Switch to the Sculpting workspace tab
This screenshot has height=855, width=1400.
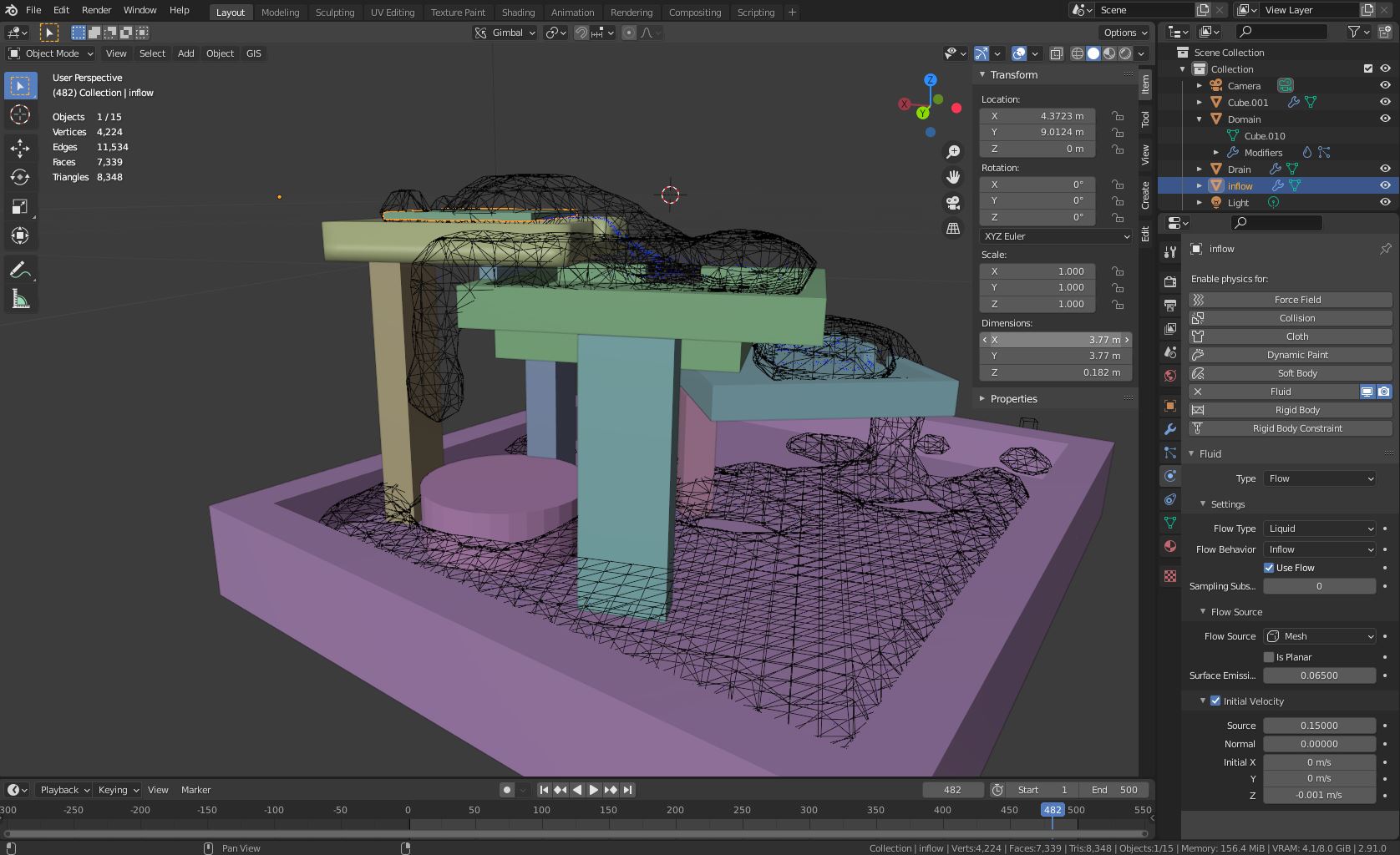click(x=335, y=13)
